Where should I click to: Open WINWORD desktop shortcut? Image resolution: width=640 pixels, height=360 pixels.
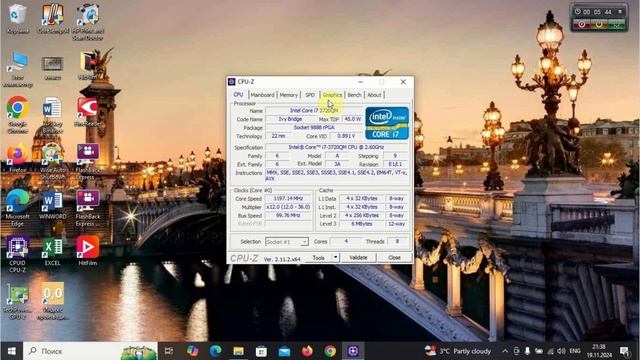point(53,204)
